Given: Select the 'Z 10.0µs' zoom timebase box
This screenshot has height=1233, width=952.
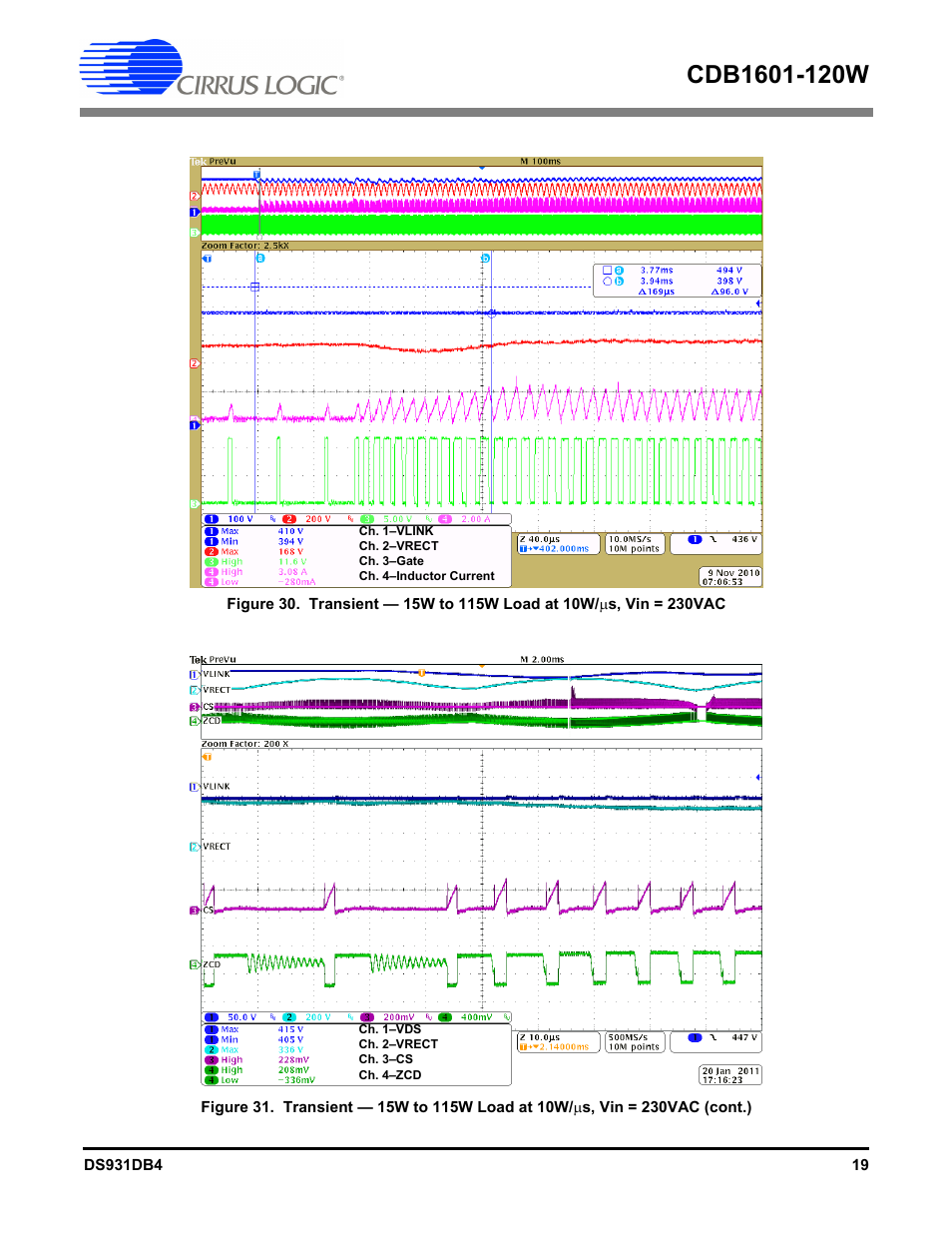Looking at the screenshot, I should 559,1042.
